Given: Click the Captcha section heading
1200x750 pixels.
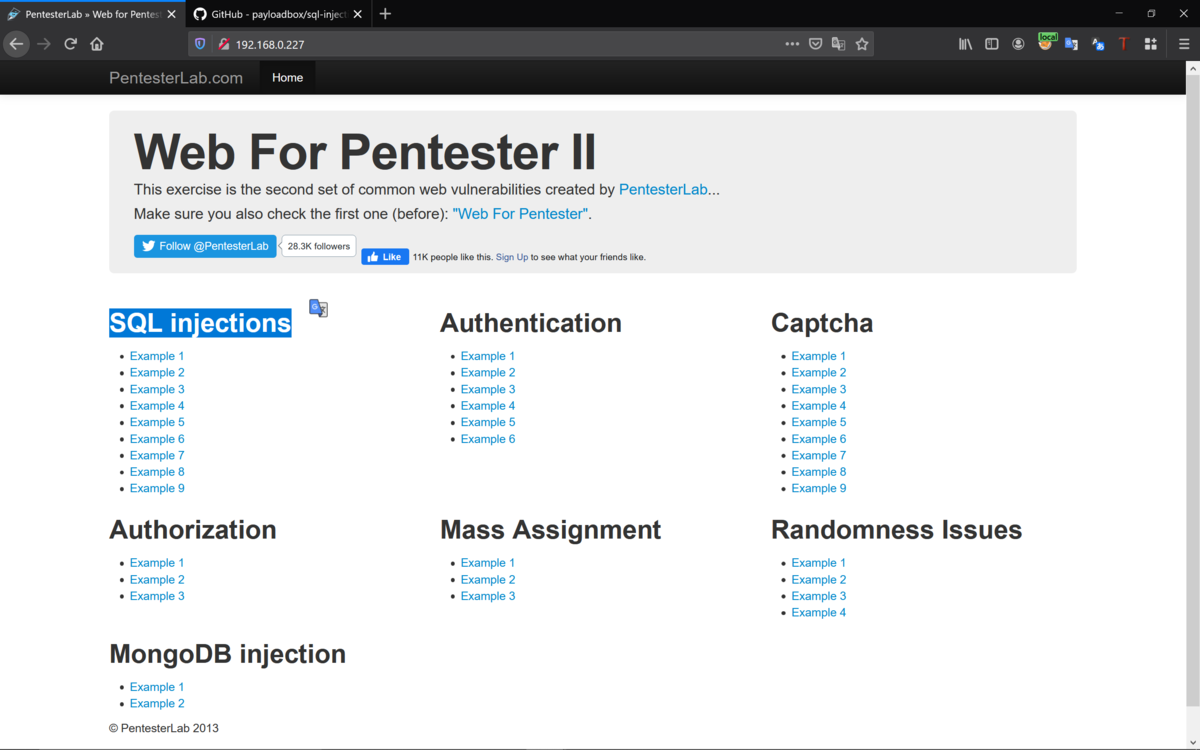Looking at the screenshot, I should [x=822, y=323].
